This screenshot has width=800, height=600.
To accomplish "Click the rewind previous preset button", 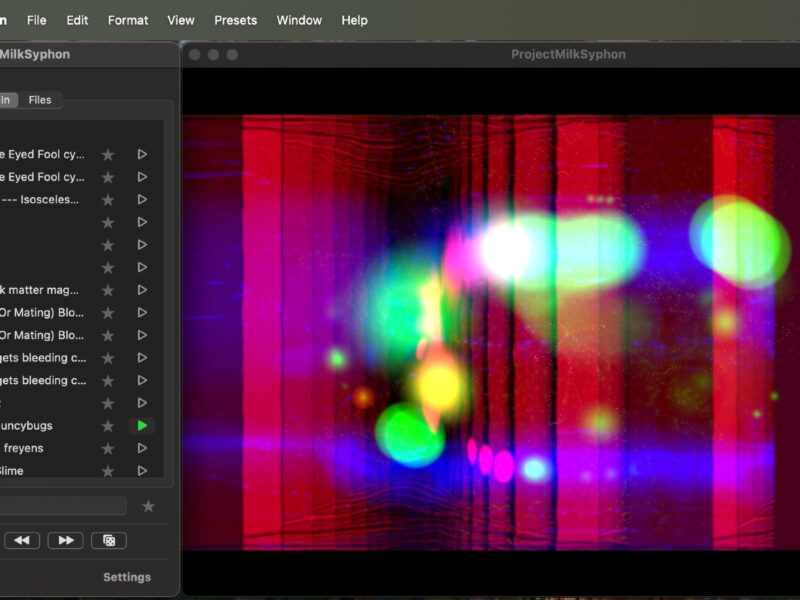I will [21, 540].
